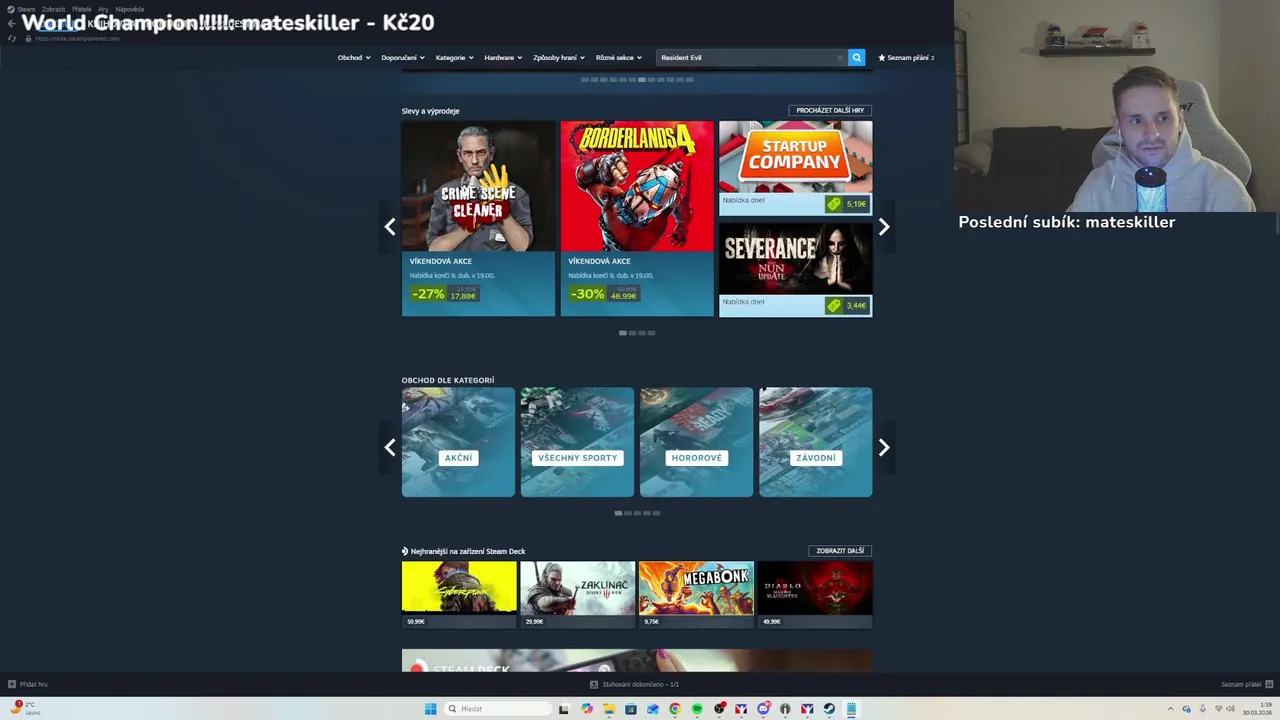This screenshot has width=1280, height=720.
Task: Open Cyberpunk Steam Deck game thumbnail
Action: [459, 587]
